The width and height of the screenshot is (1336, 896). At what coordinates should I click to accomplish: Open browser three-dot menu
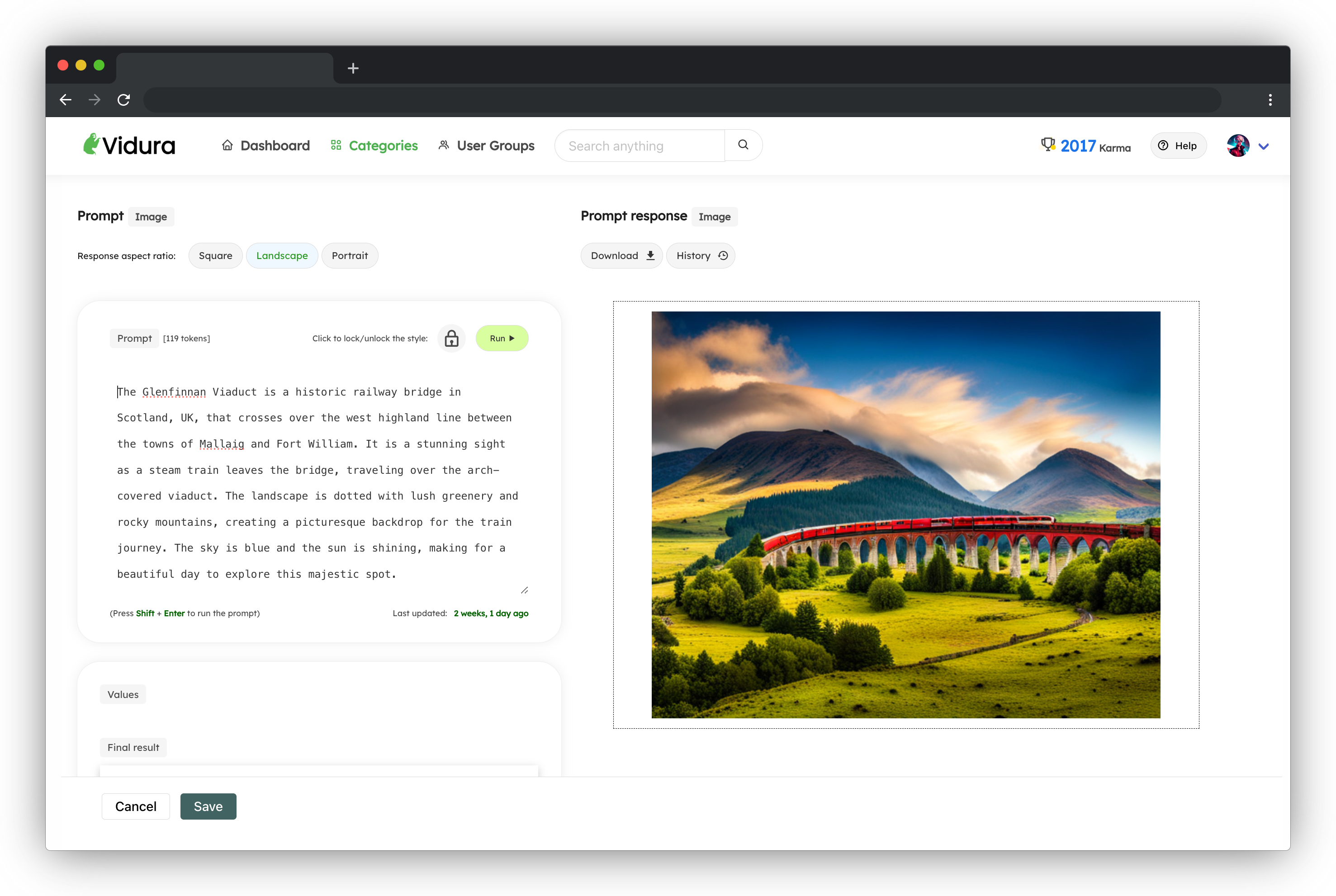[1270, 100]
